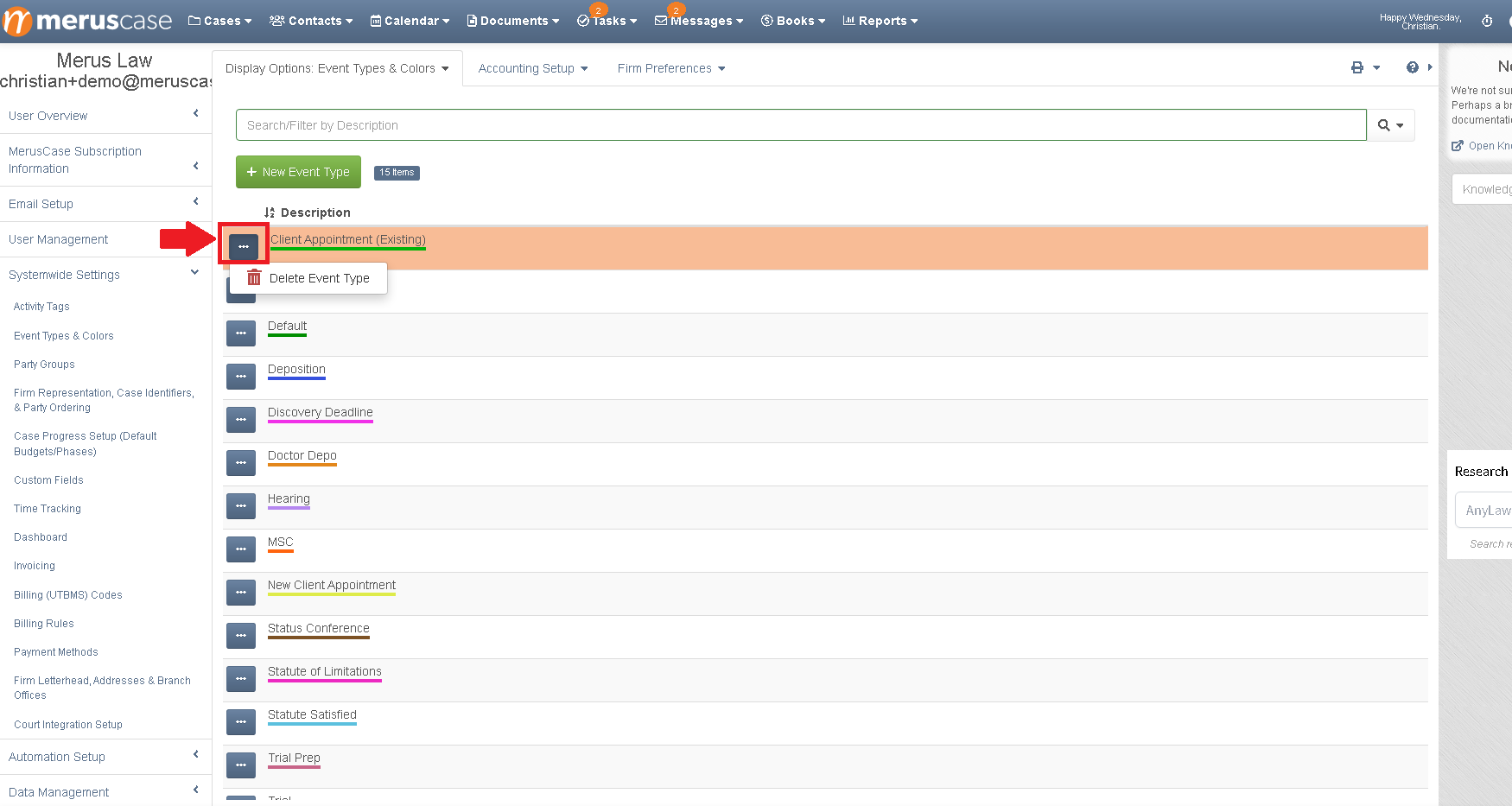Open Party Groups settings
Screen dimensions: 1512x806
[44, 365]
